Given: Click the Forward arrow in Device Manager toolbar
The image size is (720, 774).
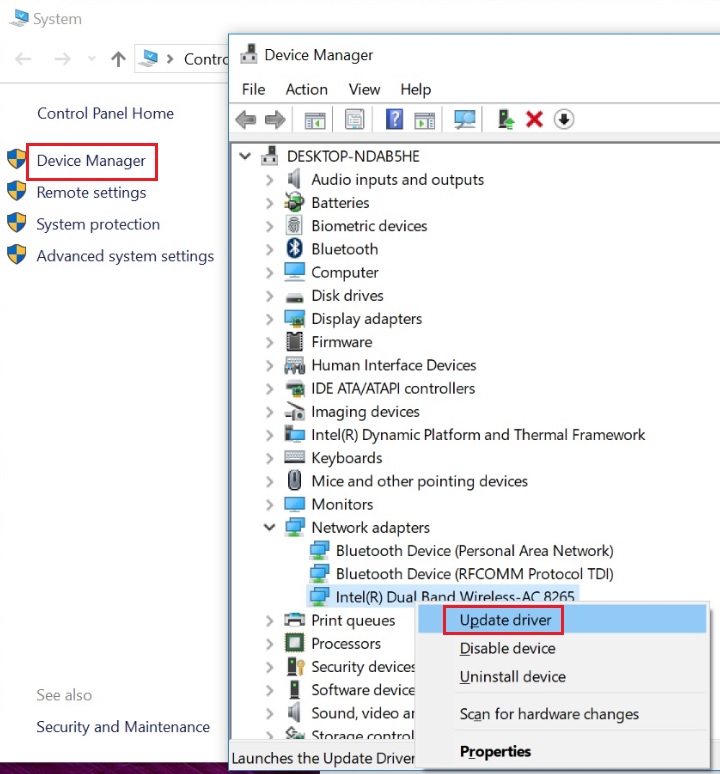Looking at the screenshot, I should pos(275,119).
